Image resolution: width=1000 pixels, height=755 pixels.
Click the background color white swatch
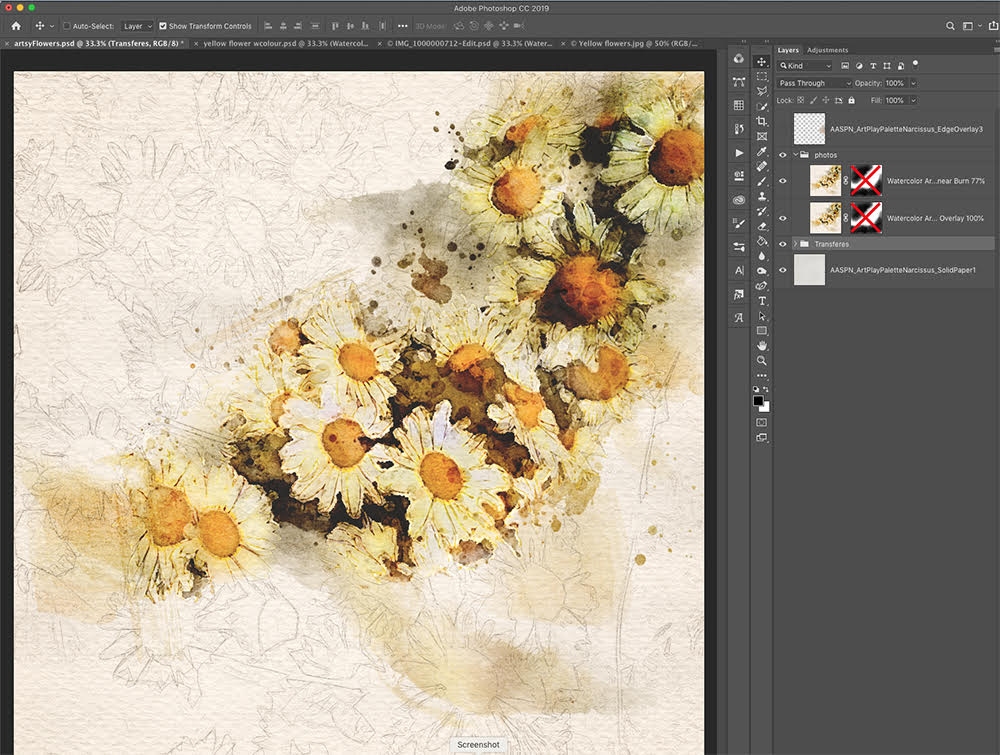pyautogui.click(x=765, y=407)
